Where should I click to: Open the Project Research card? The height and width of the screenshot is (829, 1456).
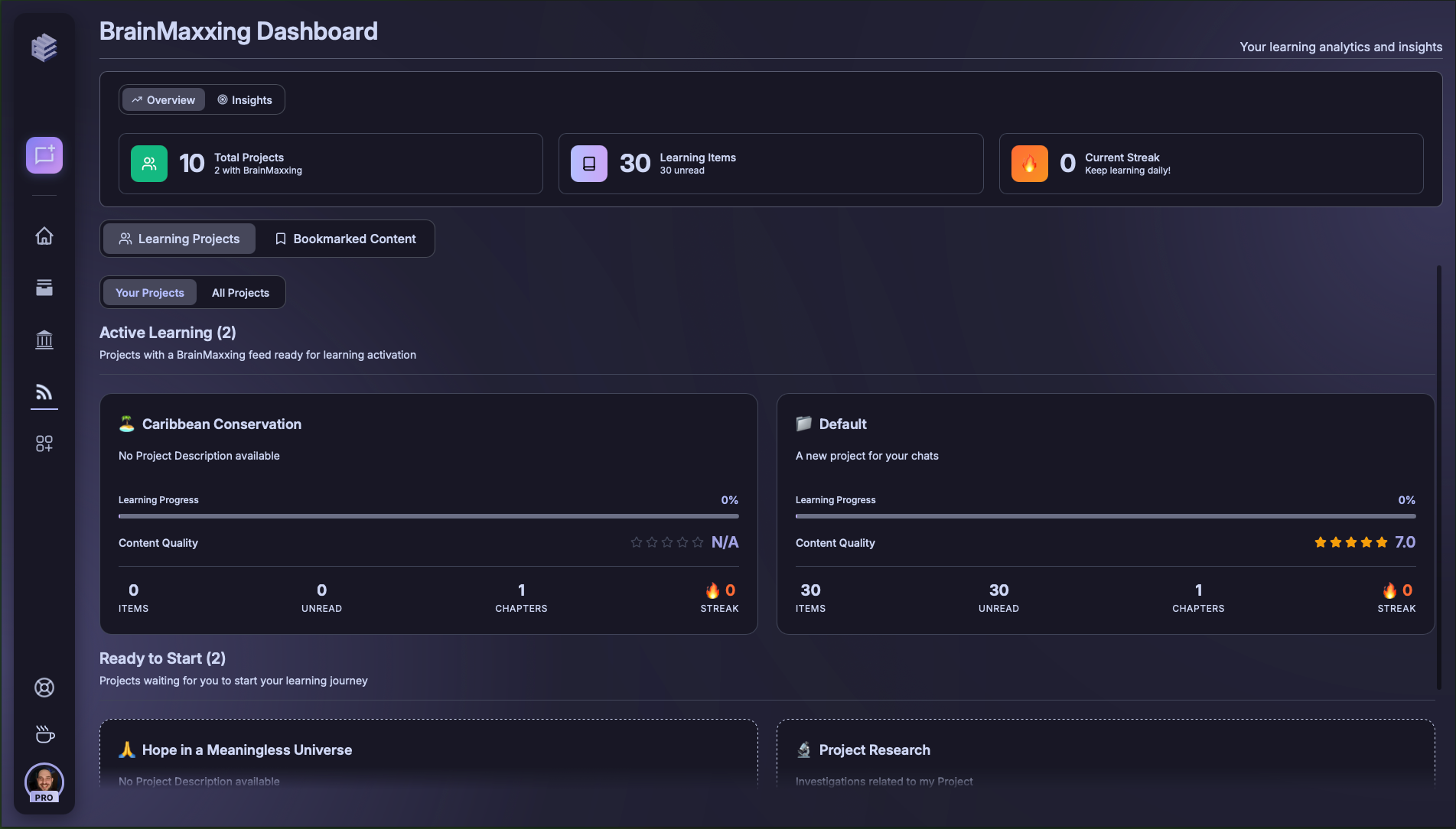[1105, 750]
